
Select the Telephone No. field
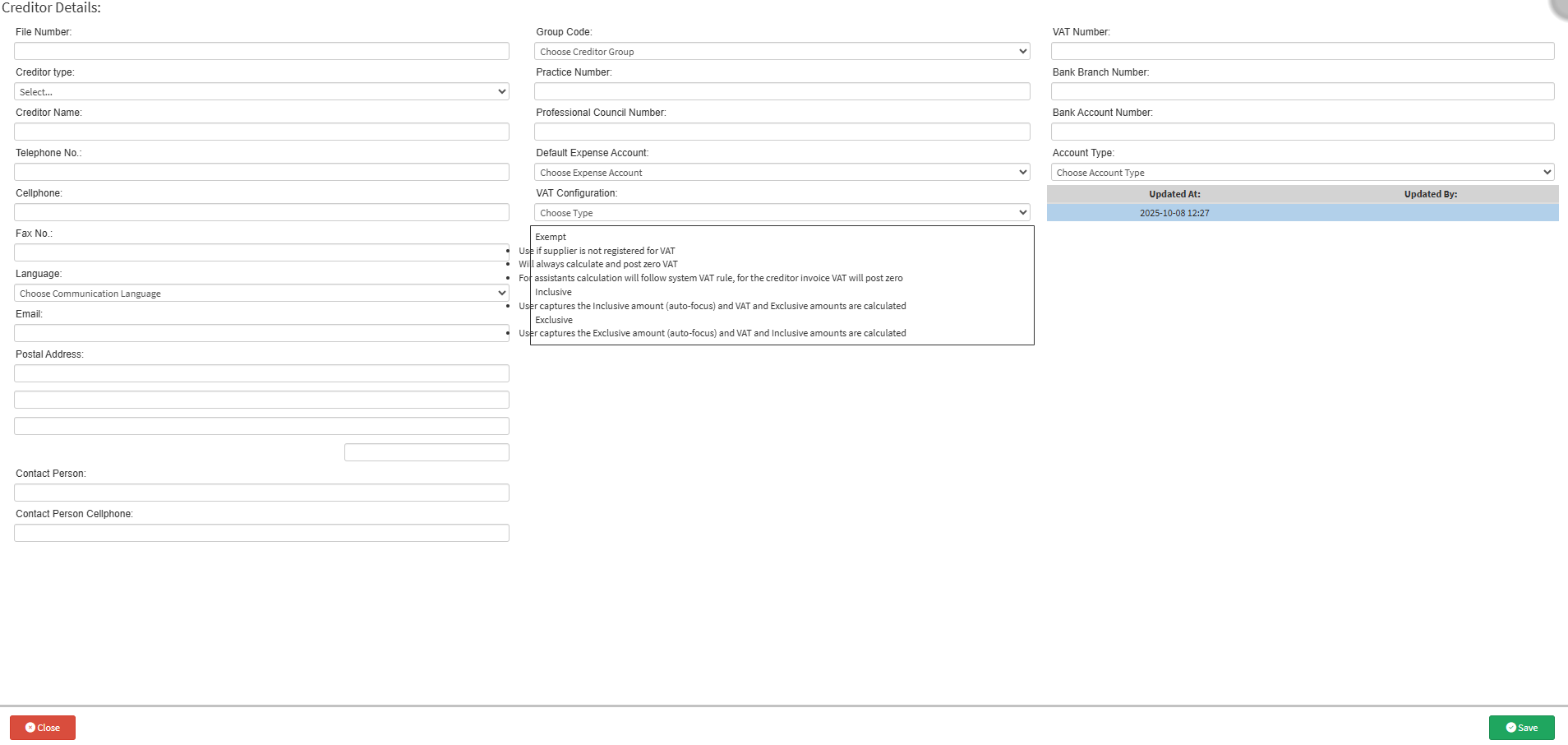pyautogui.click(x=261, y=172)
